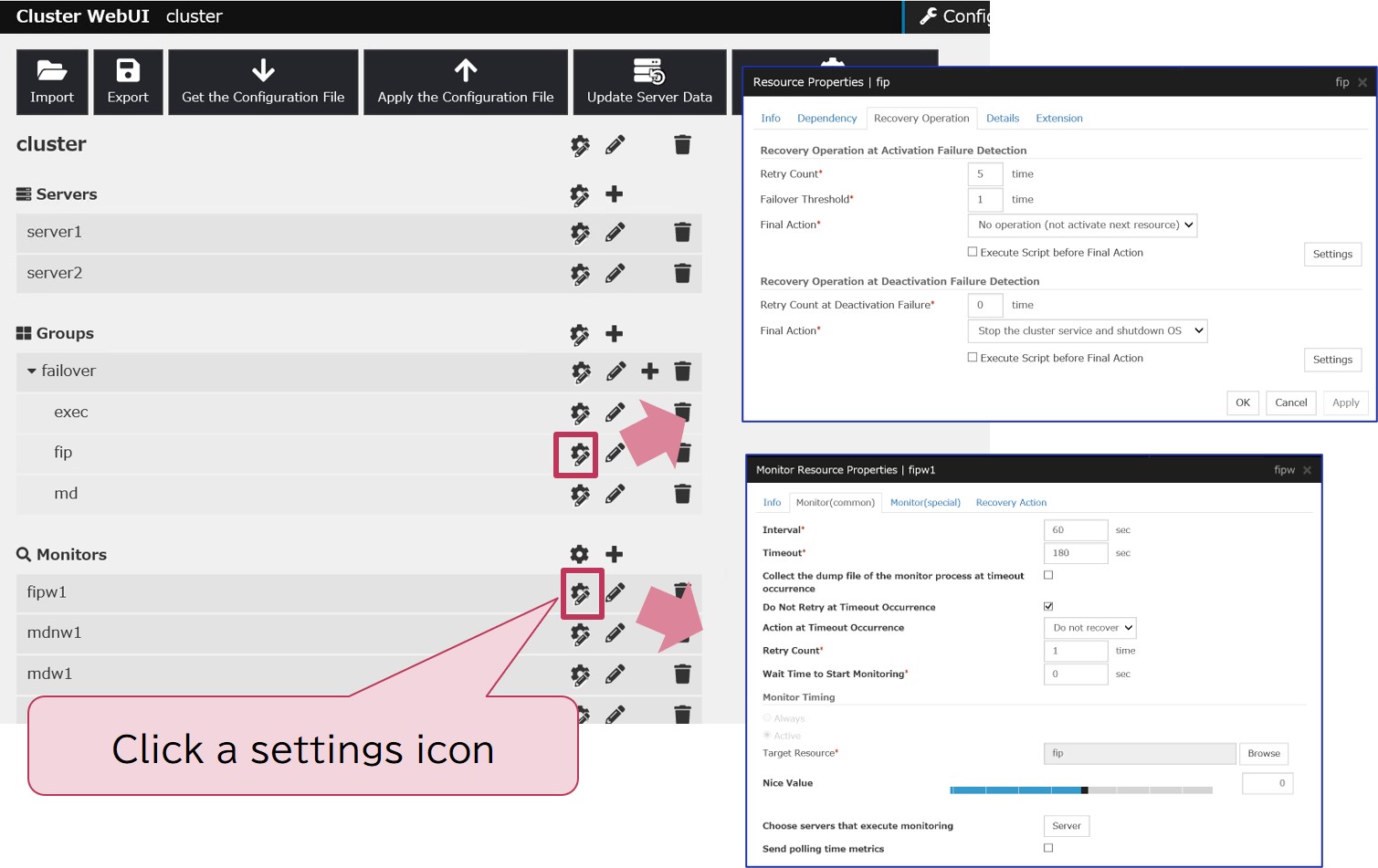Switch to the Recovery Action tab
Viewport: 1378px width, 868px height.
[1011, 503]
